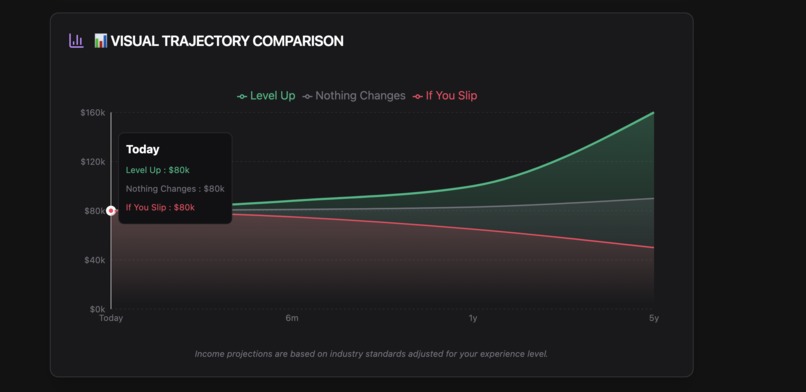
Task: Select the 6m tick on the x-axis
Action: coord(292,318)
